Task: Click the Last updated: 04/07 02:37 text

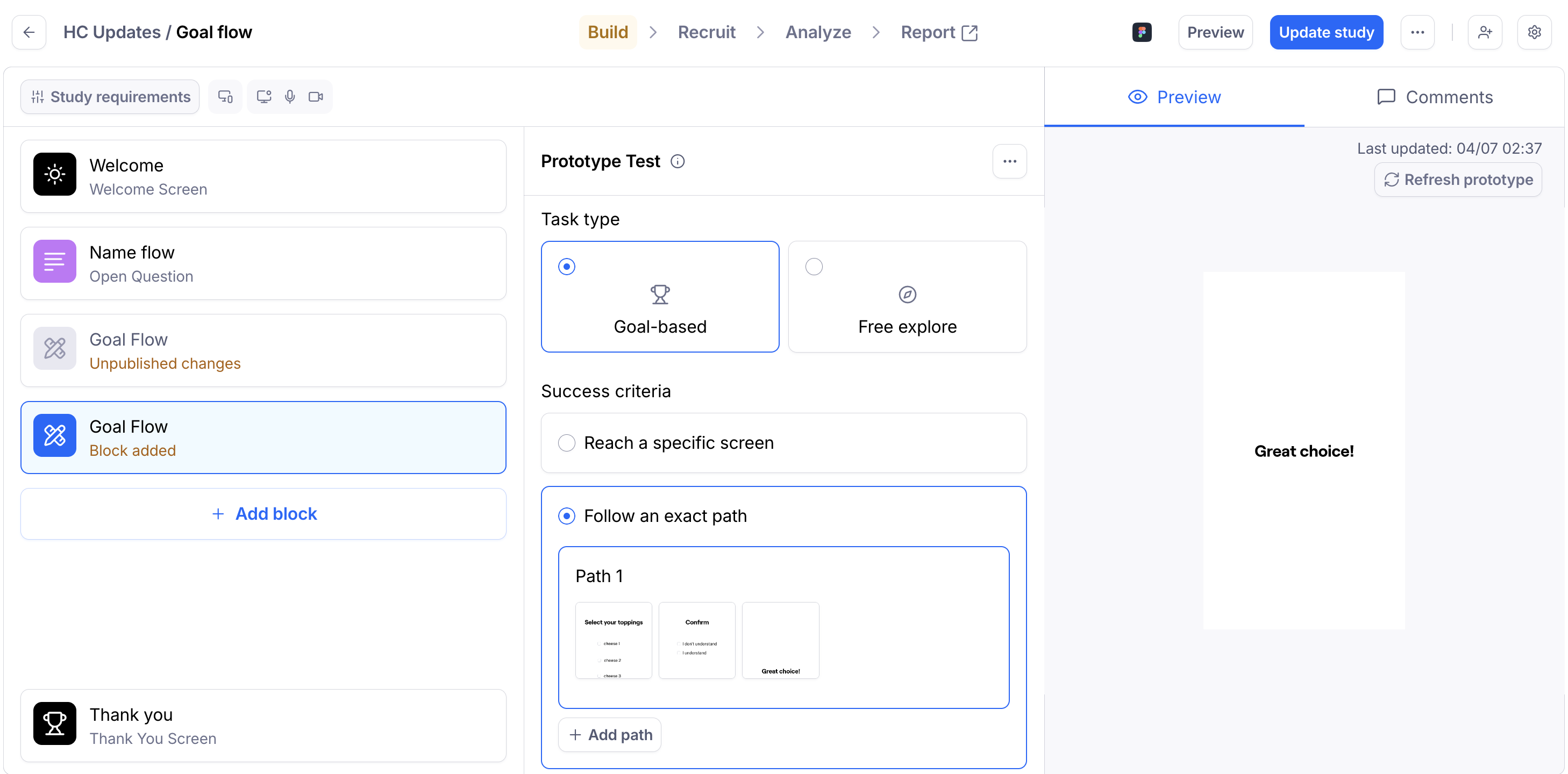Action: pos(1449,148)
